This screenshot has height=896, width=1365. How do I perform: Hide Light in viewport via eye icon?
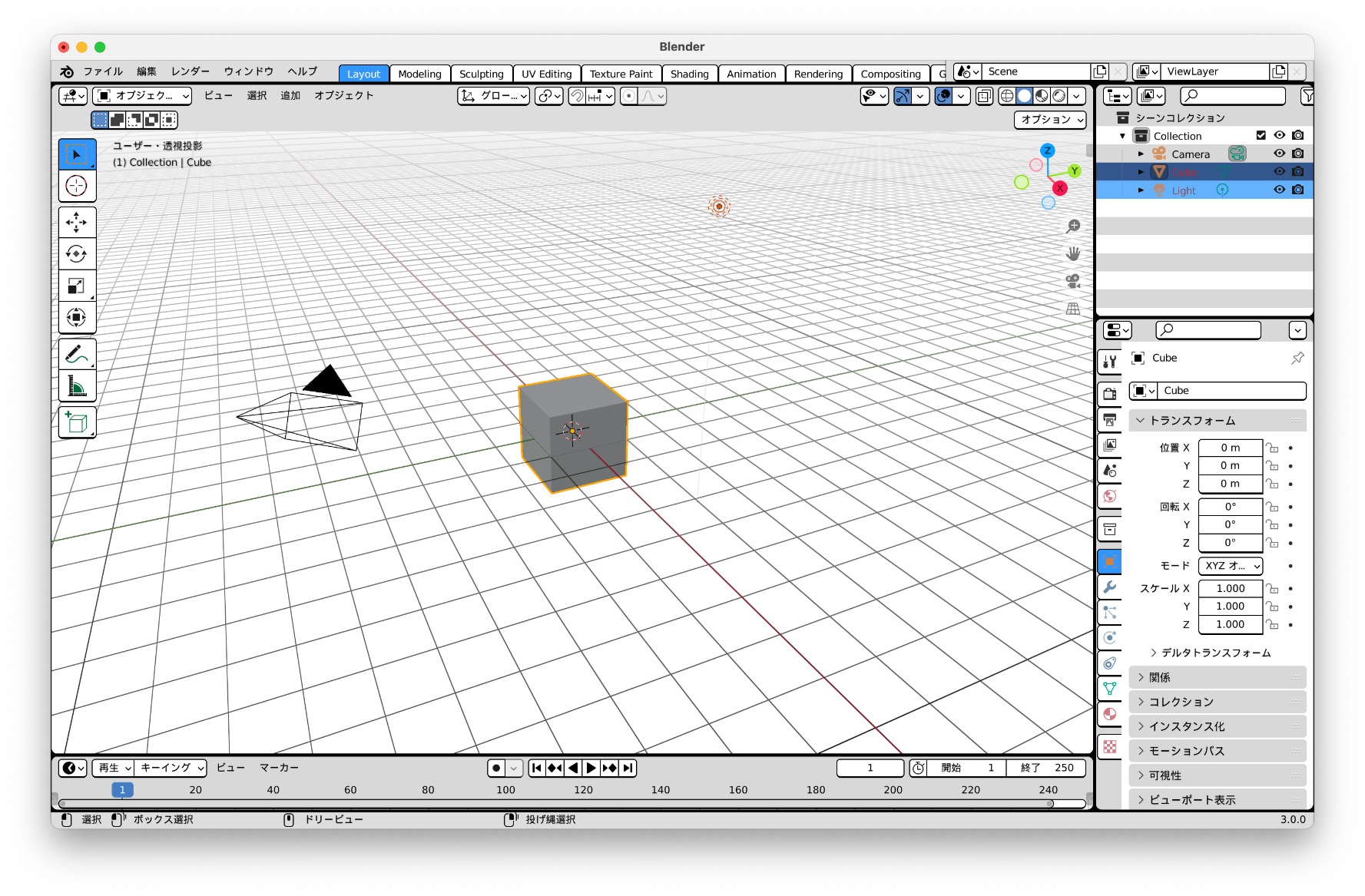point(1279,190)
